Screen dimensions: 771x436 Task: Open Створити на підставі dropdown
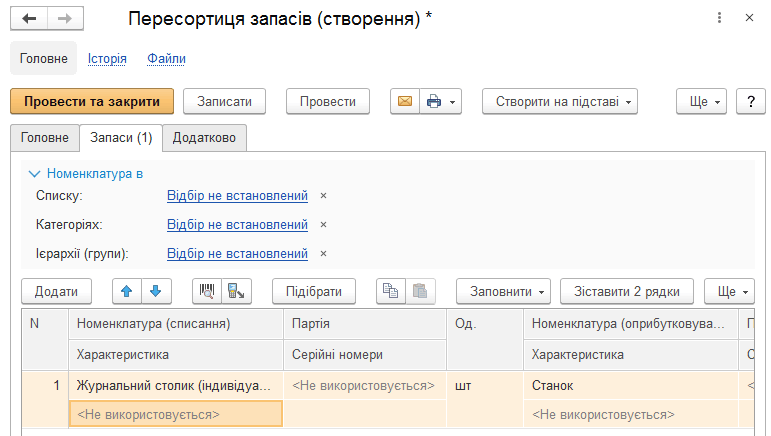pyautogui.click(x=560, y=101)
